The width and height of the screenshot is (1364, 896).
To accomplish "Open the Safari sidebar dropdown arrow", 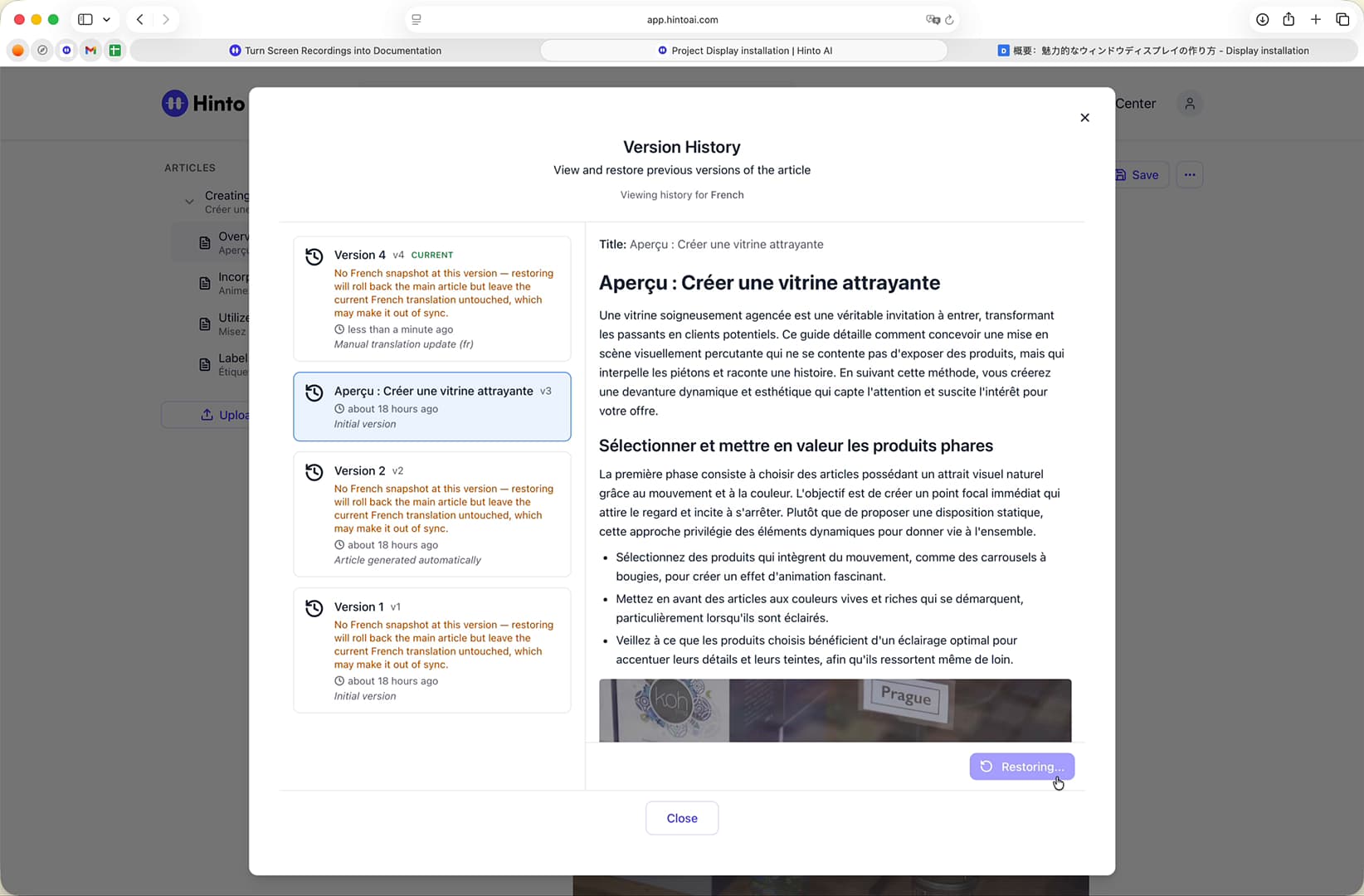I will [106, 20].
